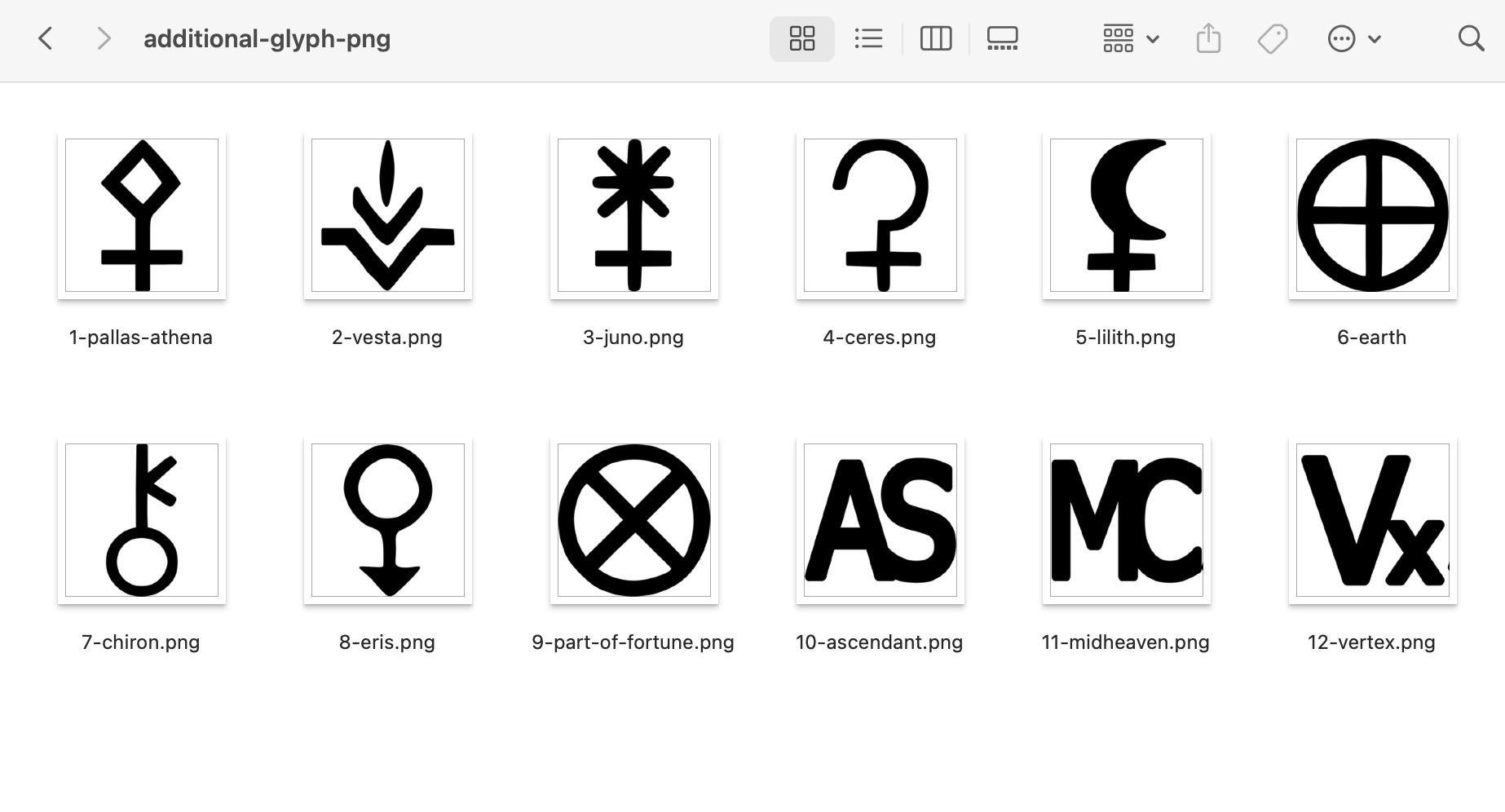1505x812 pixels.
Task: Select the 5-lilith.png crescent glyph thumbnail
Action: [x=1127, y=215]
